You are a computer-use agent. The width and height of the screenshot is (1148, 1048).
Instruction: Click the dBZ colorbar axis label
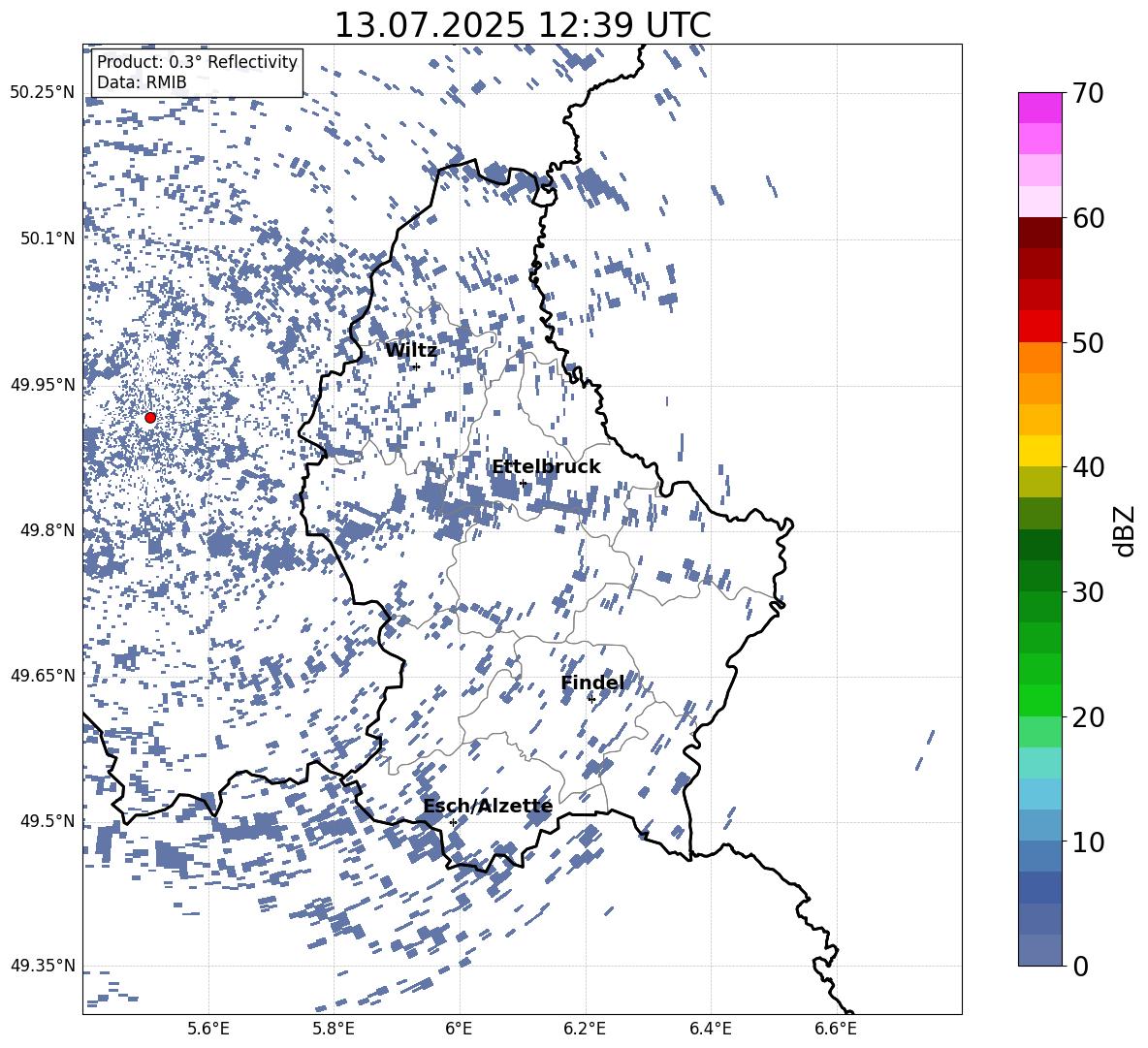(1126, 530)
